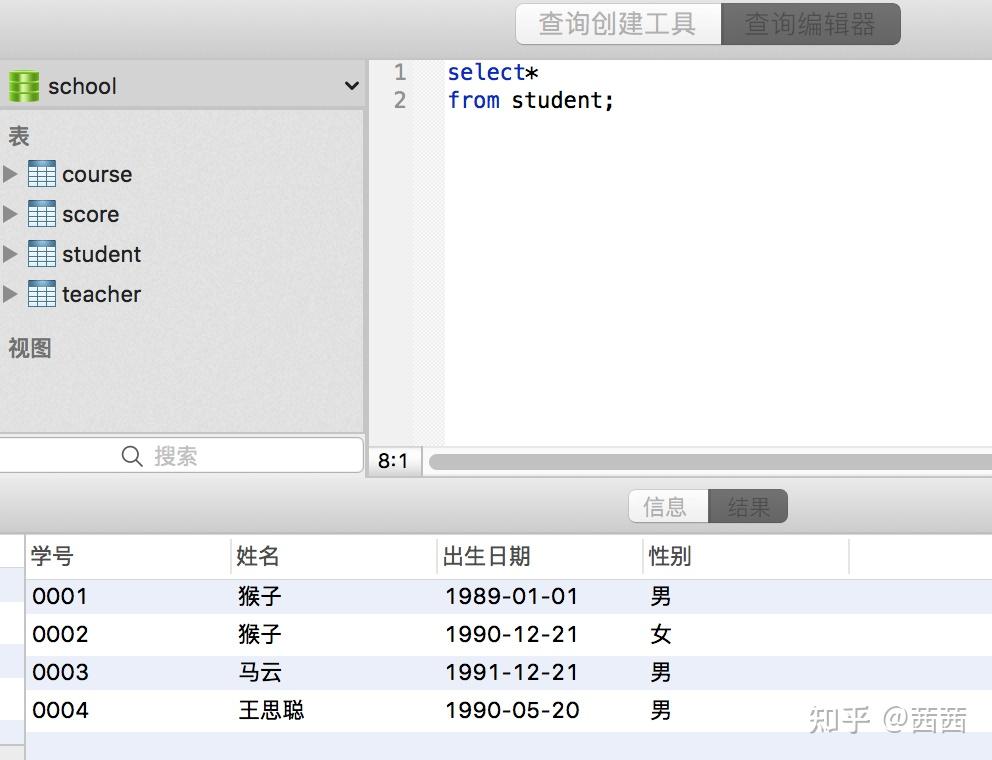This screenshot has height=760, width=992.
Task: Open the 信息 panel
Action: pos(666,506)
